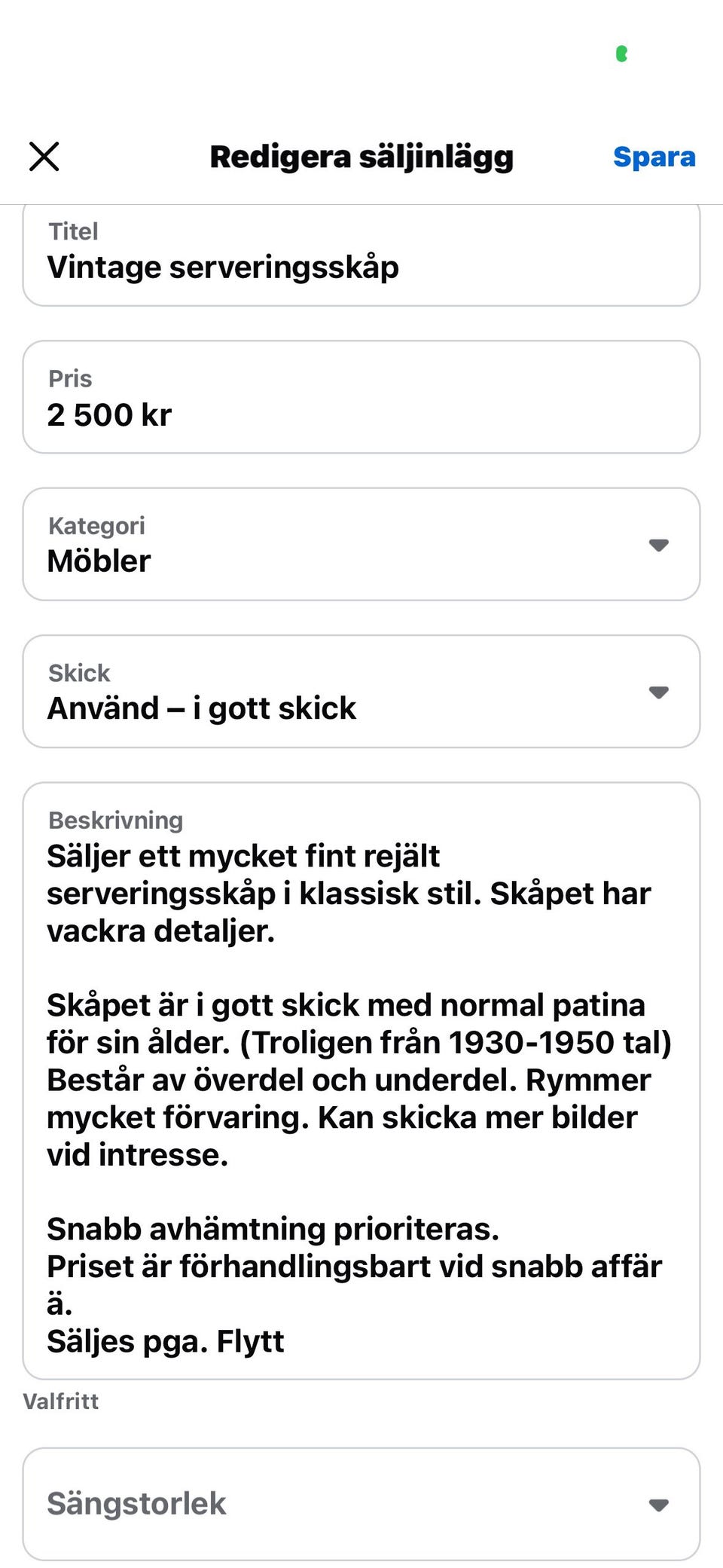
Task: Close the Redigera säljinlägg screen
Action: point(44,157)
